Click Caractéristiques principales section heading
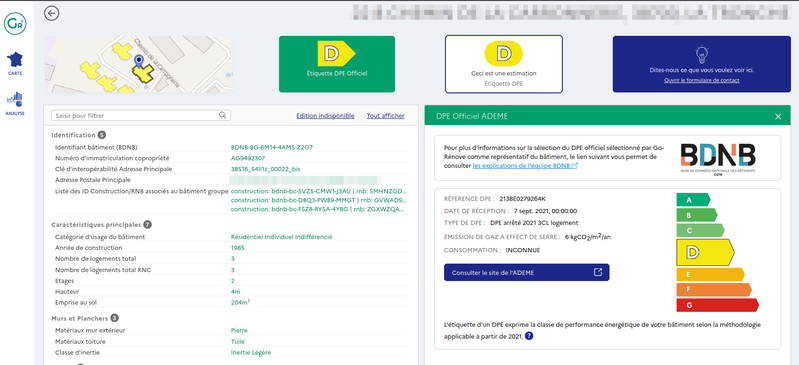Screen dimensions: 799x365 pos(96,224)
